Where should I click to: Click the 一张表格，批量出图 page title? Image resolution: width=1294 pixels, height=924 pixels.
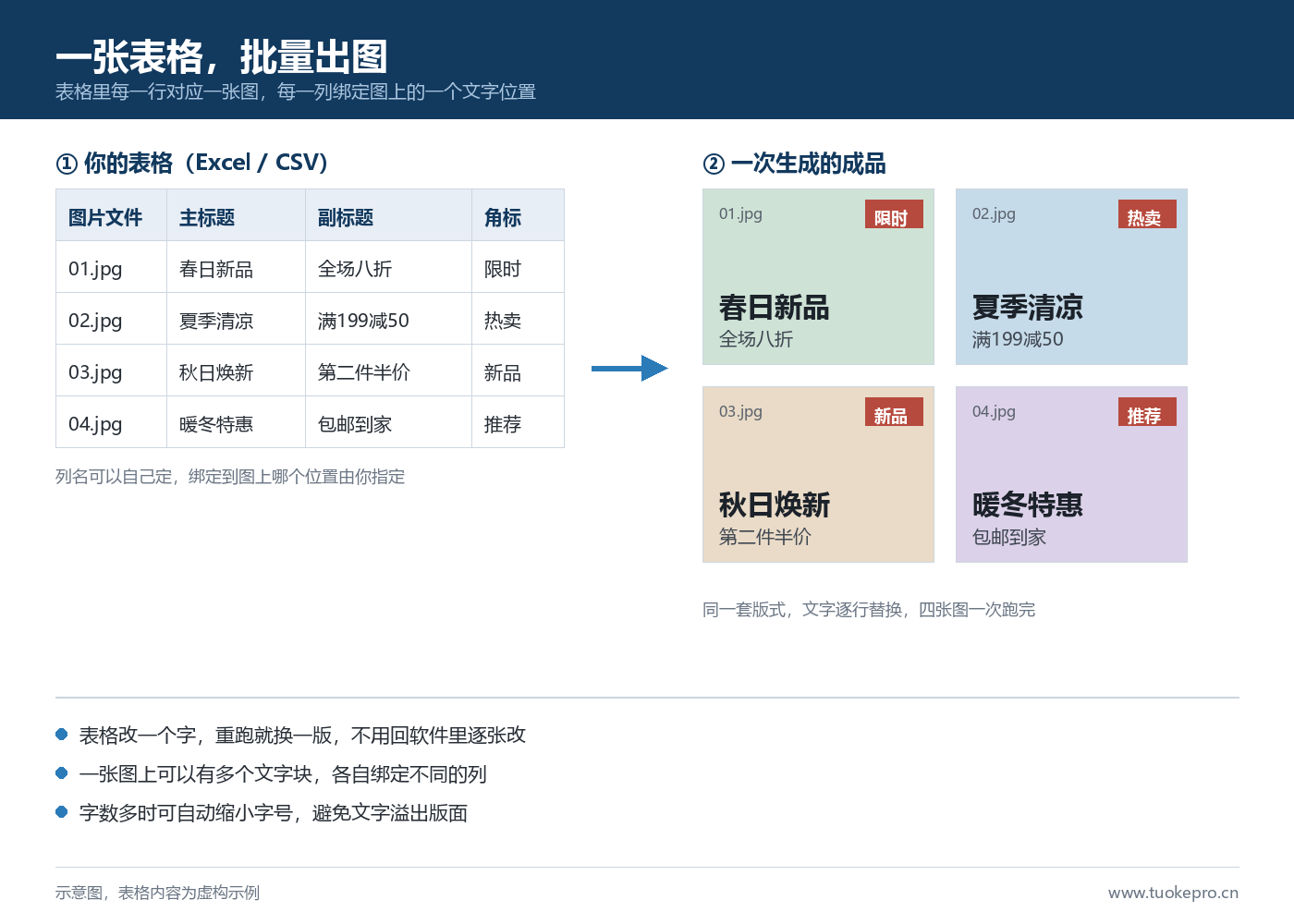pos(221,57)
